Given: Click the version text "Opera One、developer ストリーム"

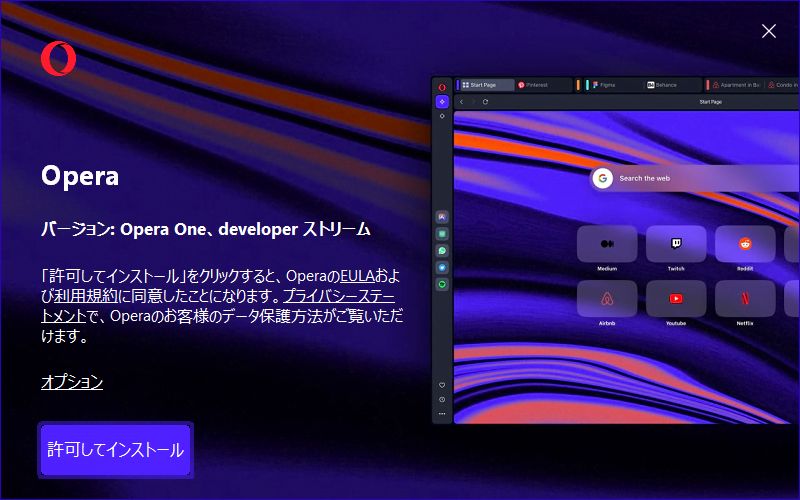Looking at the screenshot, I should click(x=245, y=230).
